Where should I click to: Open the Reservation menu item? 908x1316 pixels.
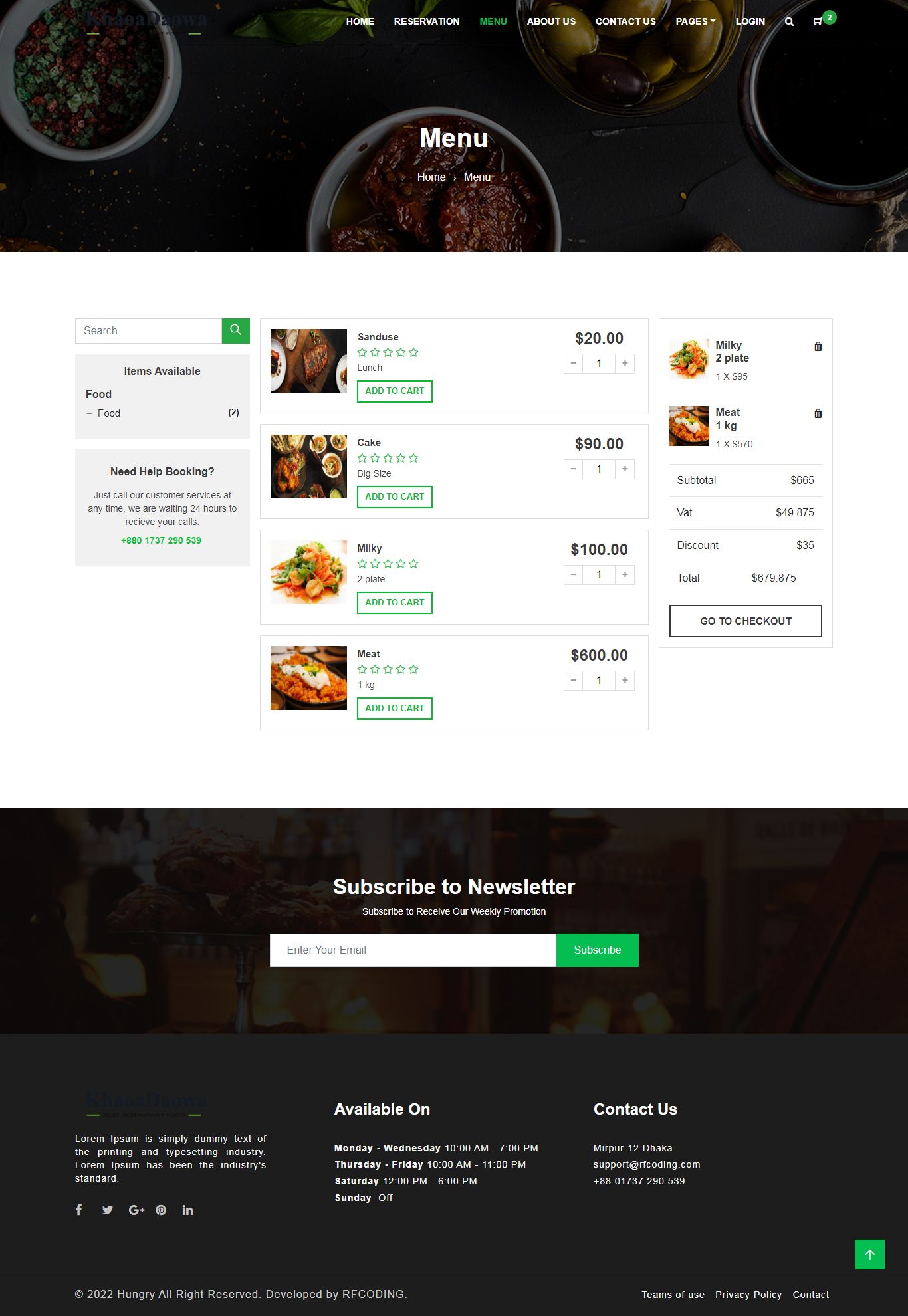tap(427, 21)
